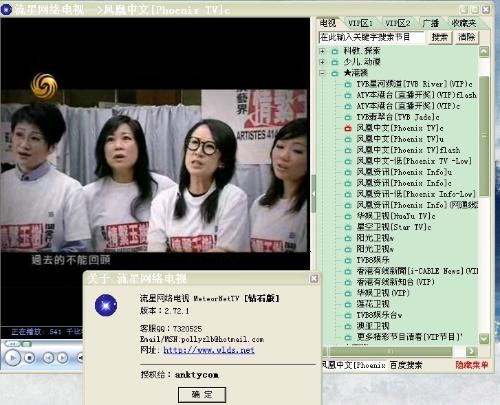Screen dimensions: 500x405
Task: Click the 正在播放 status text under the video
Action: click(47, 332)
